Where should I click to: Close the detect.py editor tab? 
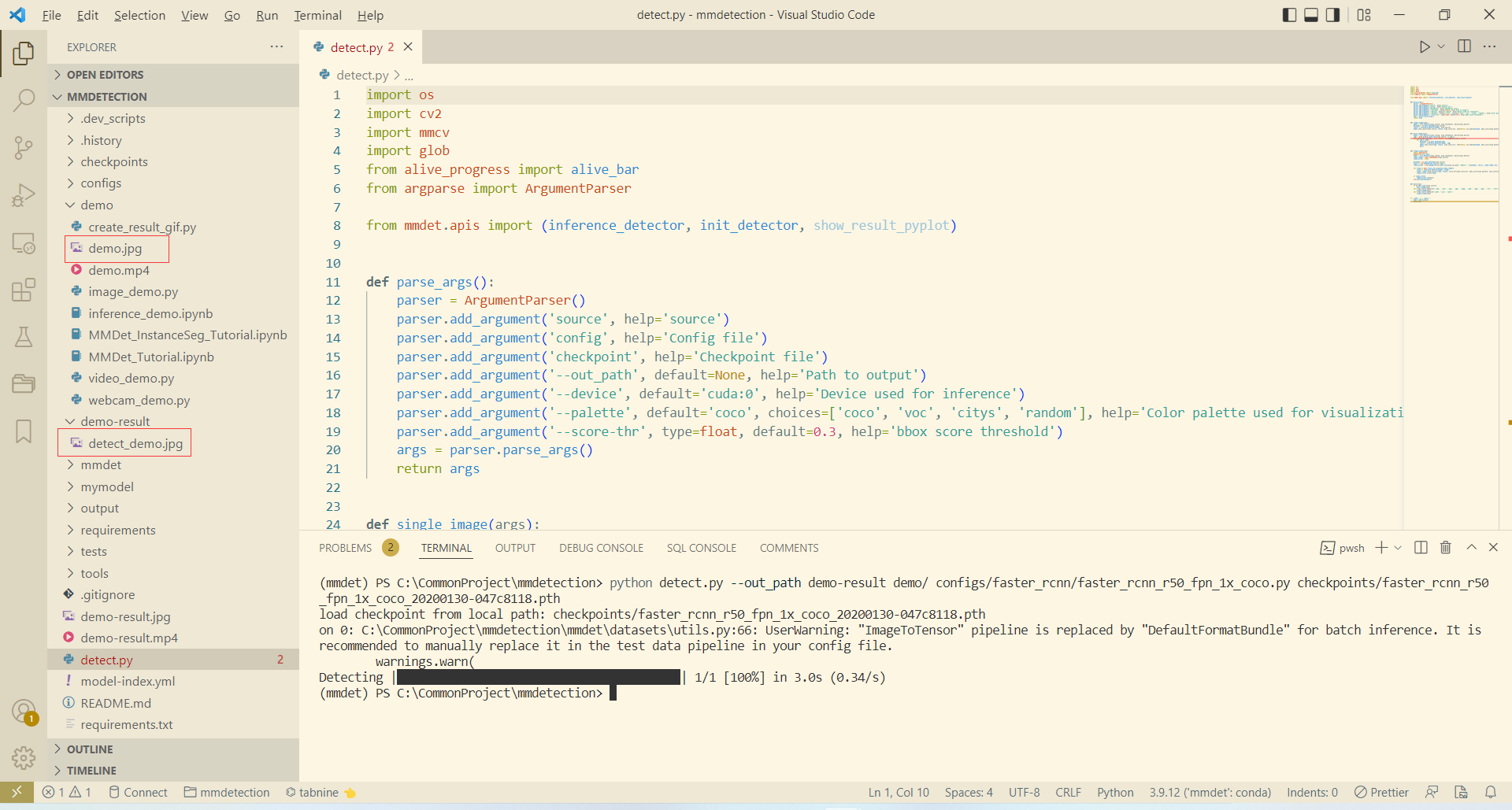(408, 46)
